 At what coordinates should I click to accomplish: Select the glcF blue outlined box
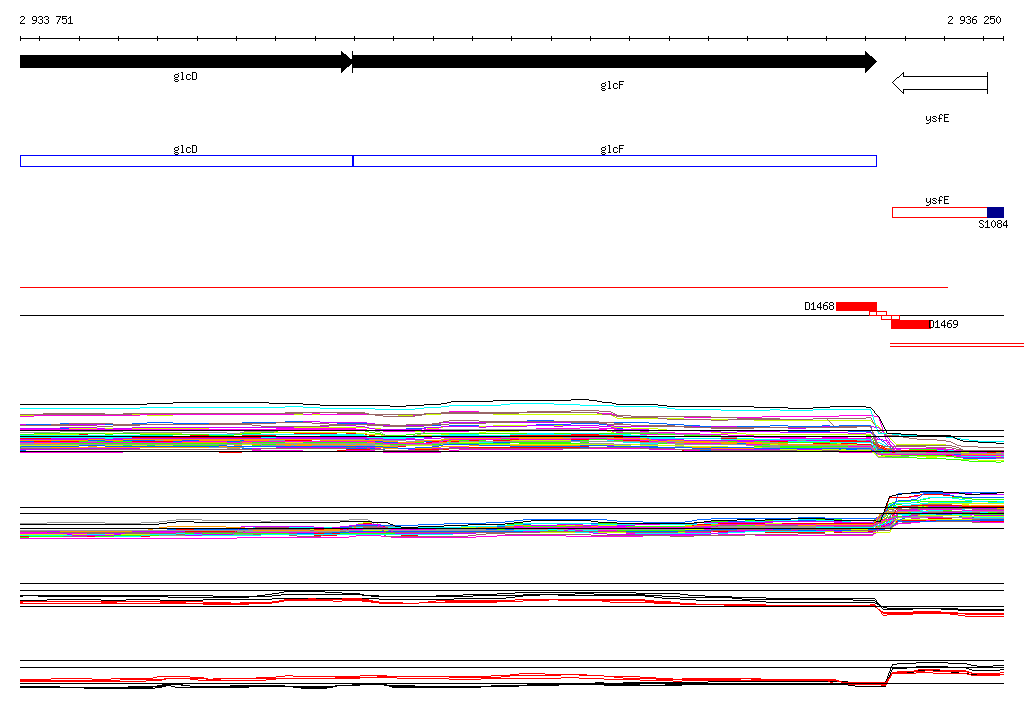pyautogui.click(x=615, y=161)
